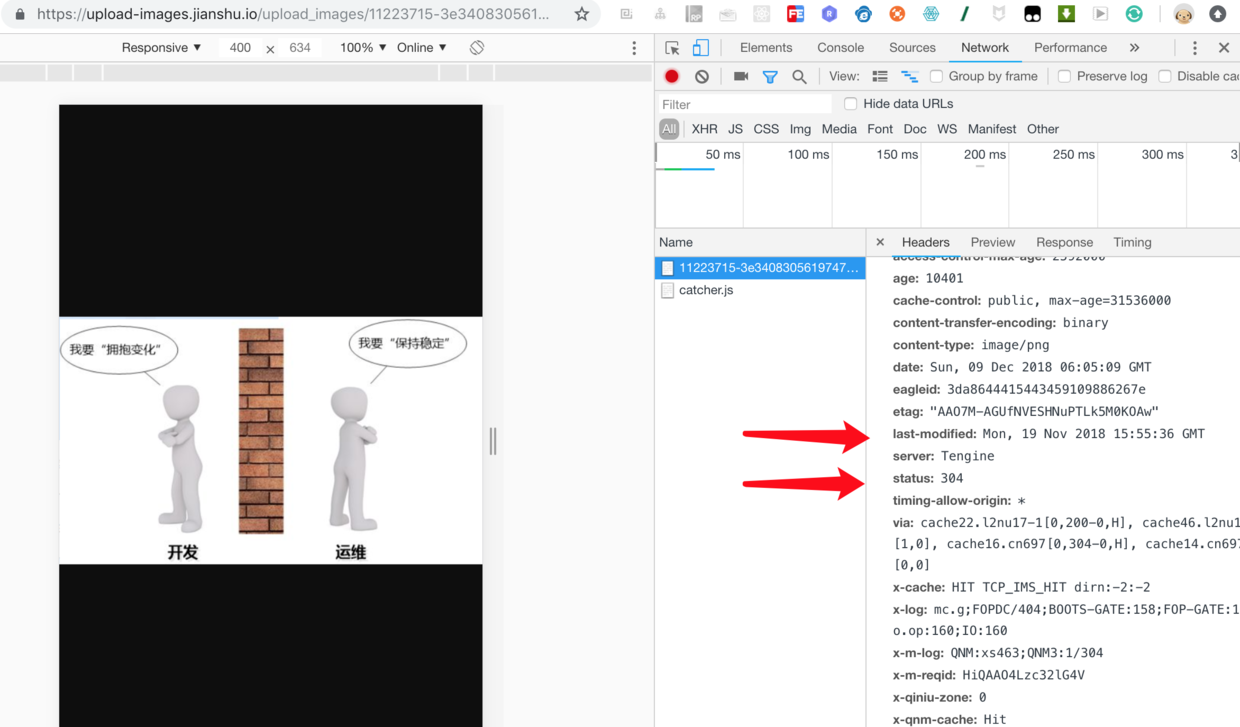This screenshot has height=727, width=1240.
Task: Open device toolbar more options menu
Action: point(634,48)
